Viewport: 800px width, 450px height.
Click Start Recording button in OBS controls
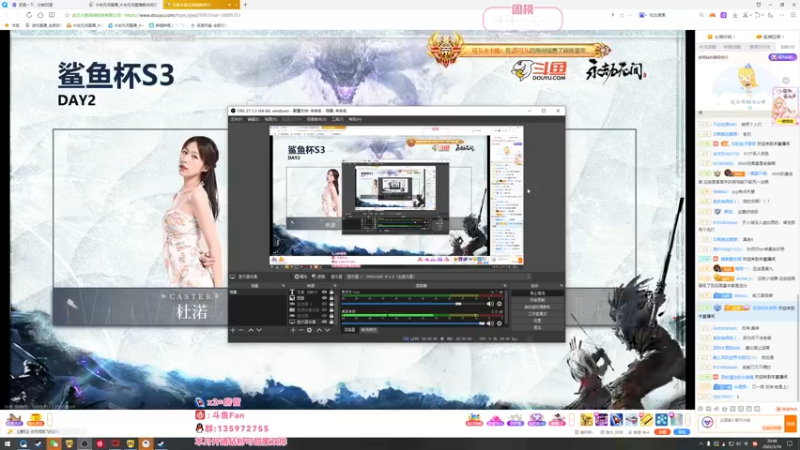[x=537, y=300]
